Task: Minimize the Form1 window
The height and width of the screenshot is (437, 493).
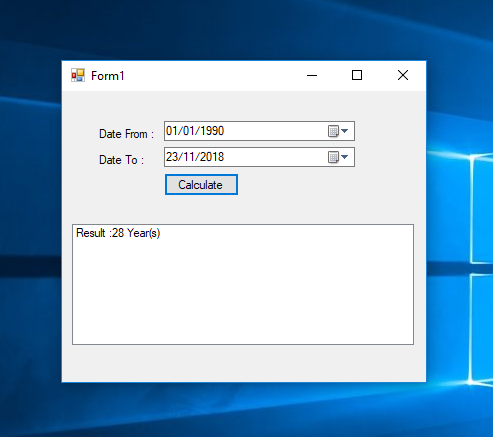Action: click(x=312, y=75)
